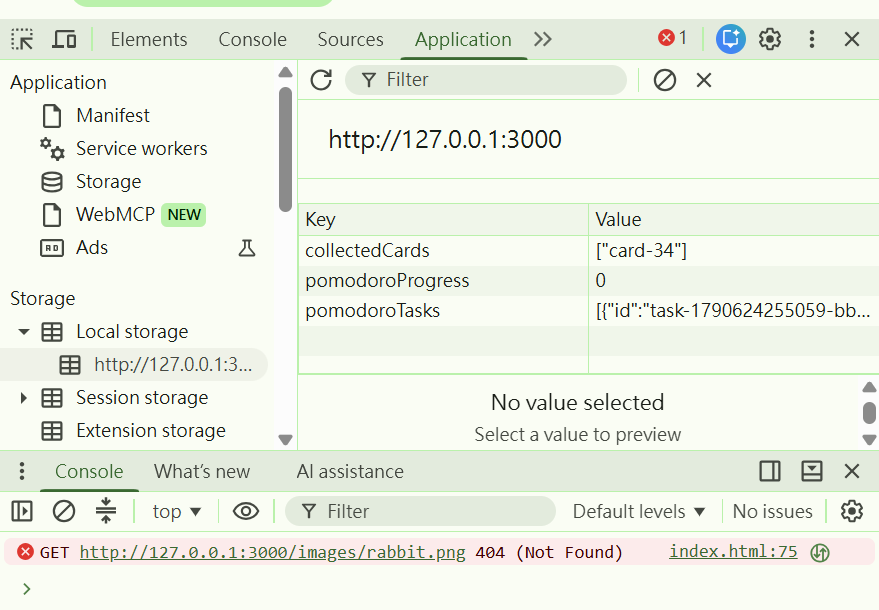
Task: Select the http://127.0.0.1:3... local storage entry
Action: [133, 365]
